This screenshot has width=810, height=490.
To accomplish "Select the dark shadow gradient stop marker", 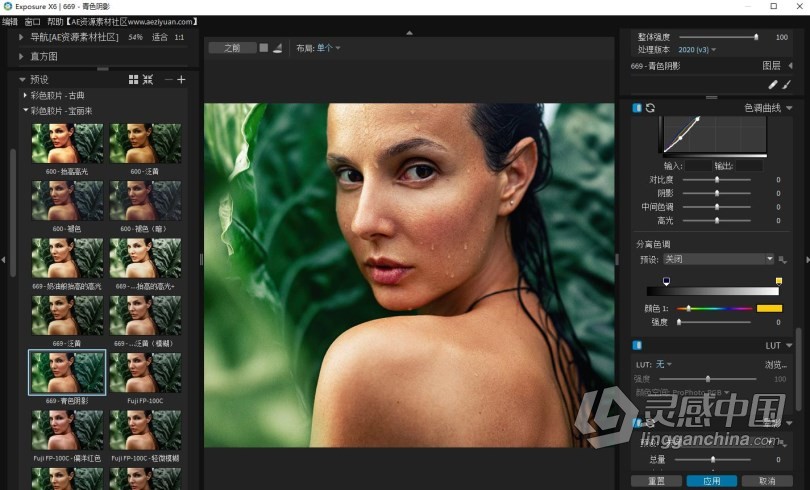I will point(666,281).
